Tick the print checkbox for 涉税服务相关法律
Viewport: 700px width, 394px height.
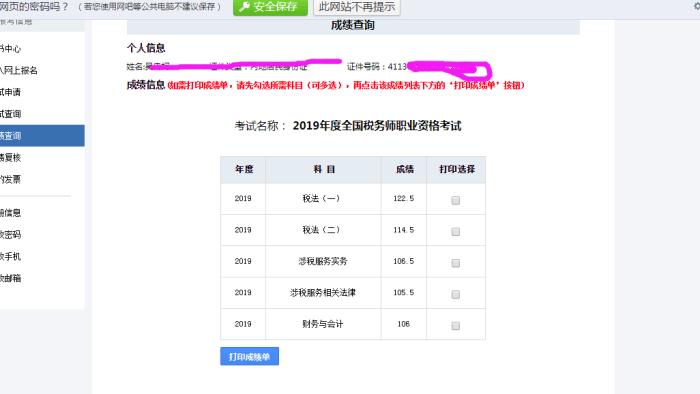coord(455,294)
